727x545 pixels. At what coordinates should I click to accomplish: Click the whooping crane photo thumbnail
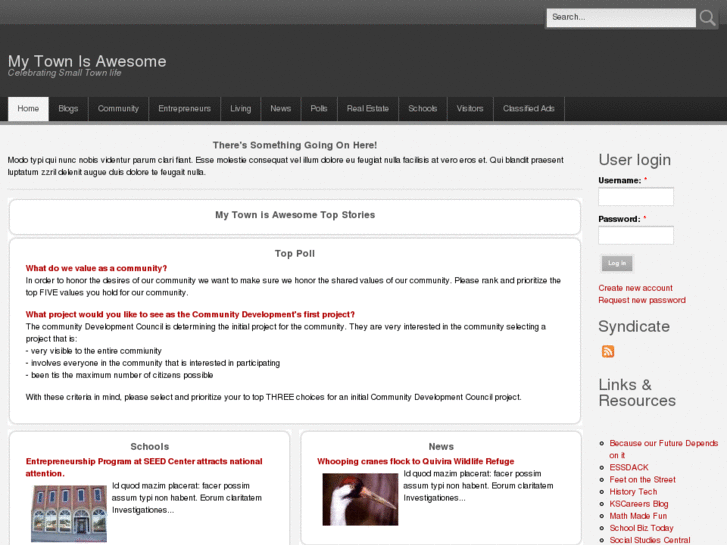click(360, 499)
